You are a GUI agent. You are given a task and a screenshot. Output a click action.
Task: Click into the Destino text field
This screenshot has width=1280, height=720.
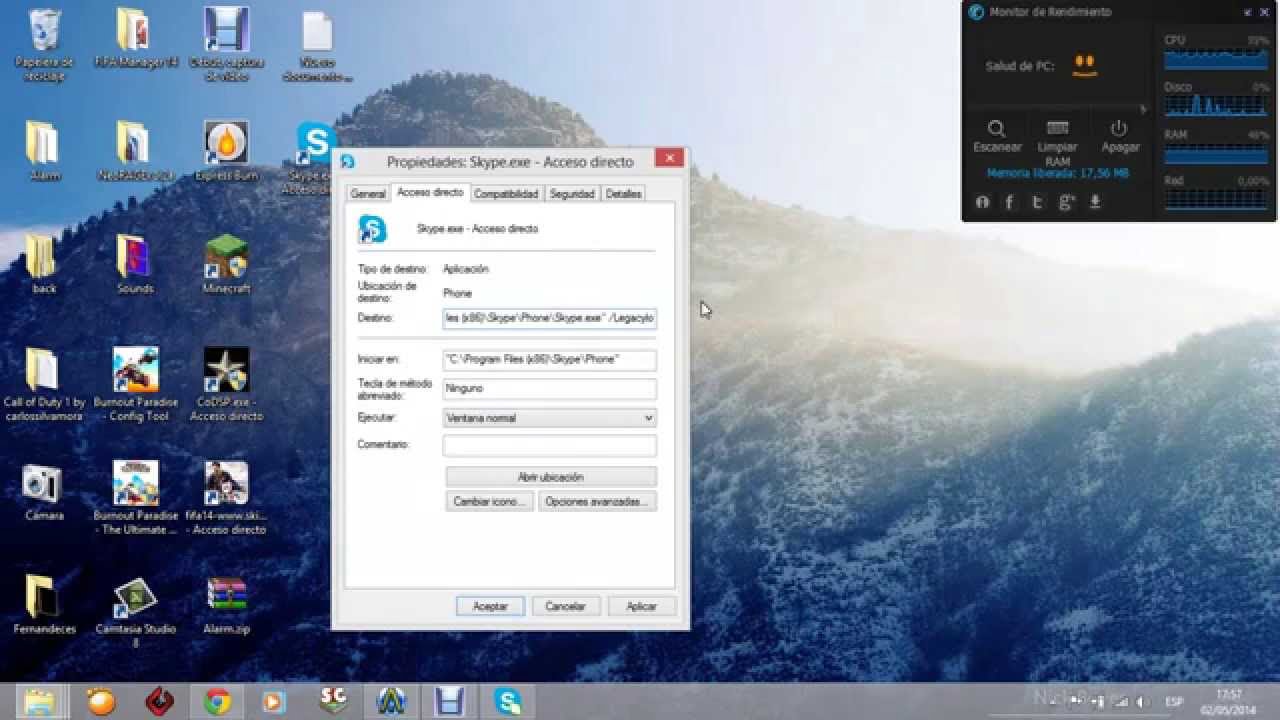tap(550, 318)
